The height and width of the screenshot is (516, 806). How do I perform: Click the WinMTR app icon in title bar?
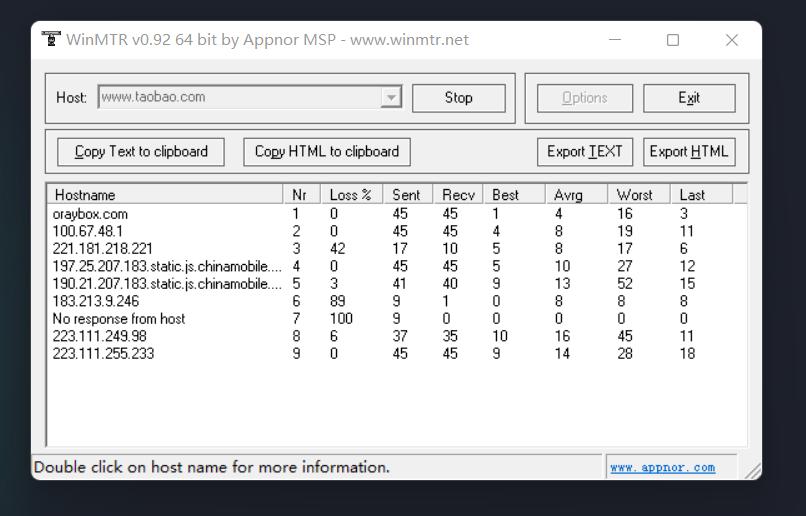(51, 40)
